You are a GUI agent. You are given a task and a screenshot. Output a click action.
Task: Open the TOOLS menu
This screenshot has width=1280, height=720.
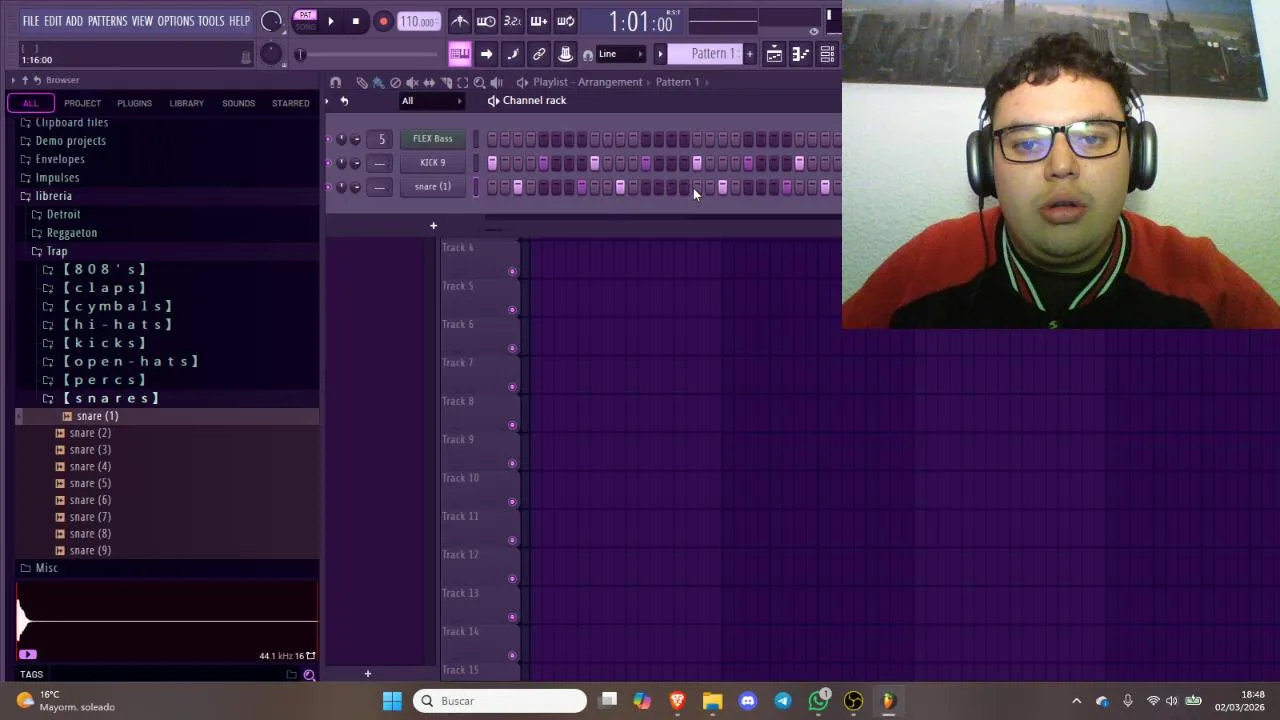(211, 21)
